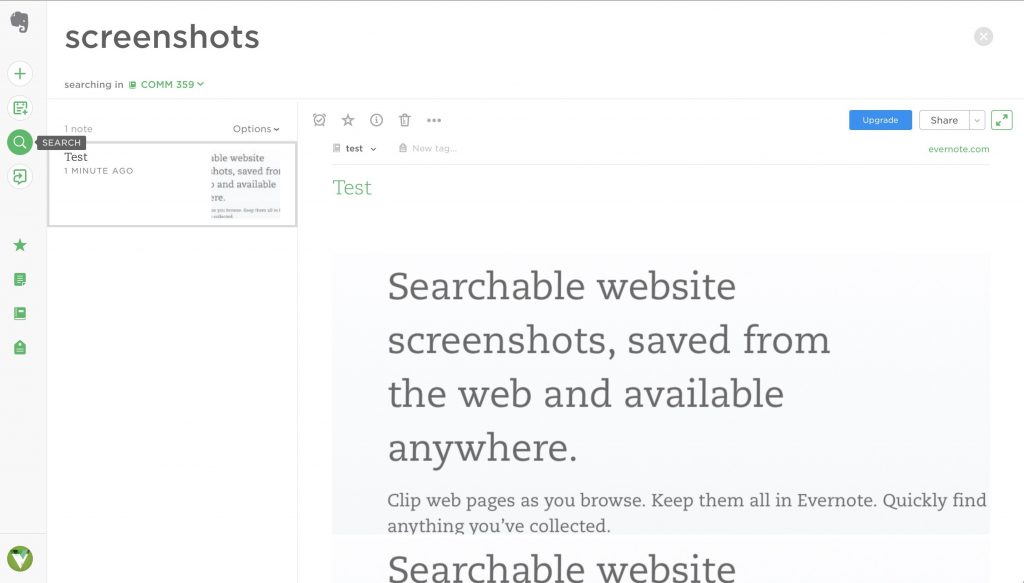Click the Evernote elephant logo
The width and height of the screenshot is (1024, 583).
point(20,22)
